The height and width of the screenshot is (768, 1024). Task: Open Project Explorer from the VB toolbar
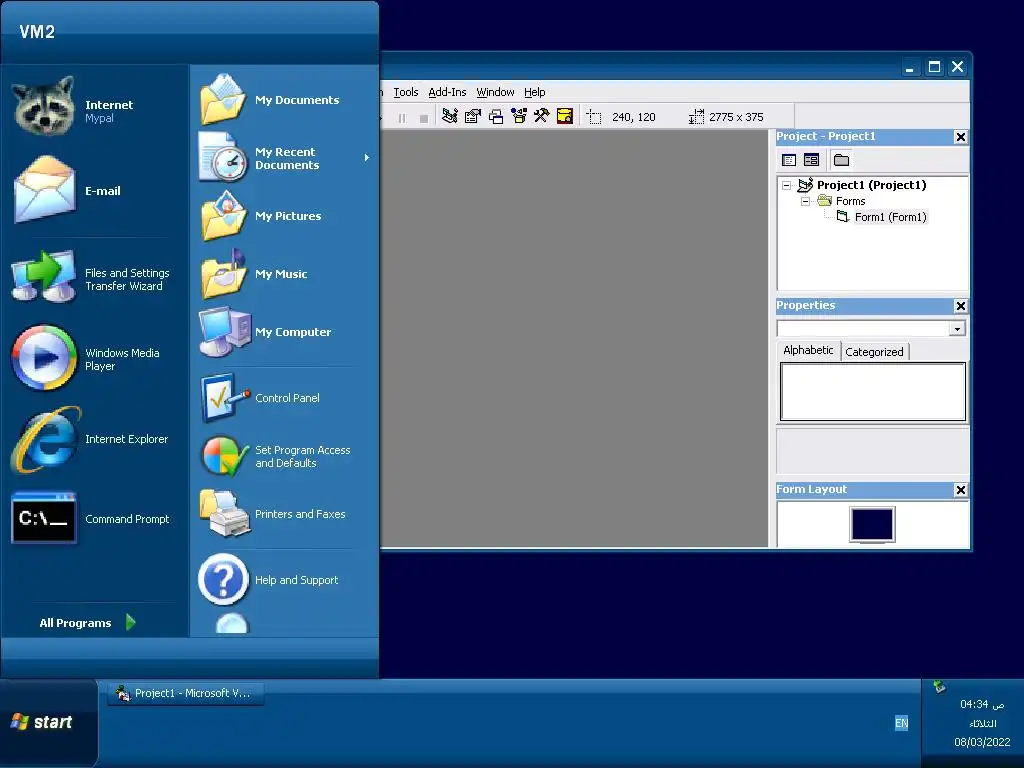449,116
